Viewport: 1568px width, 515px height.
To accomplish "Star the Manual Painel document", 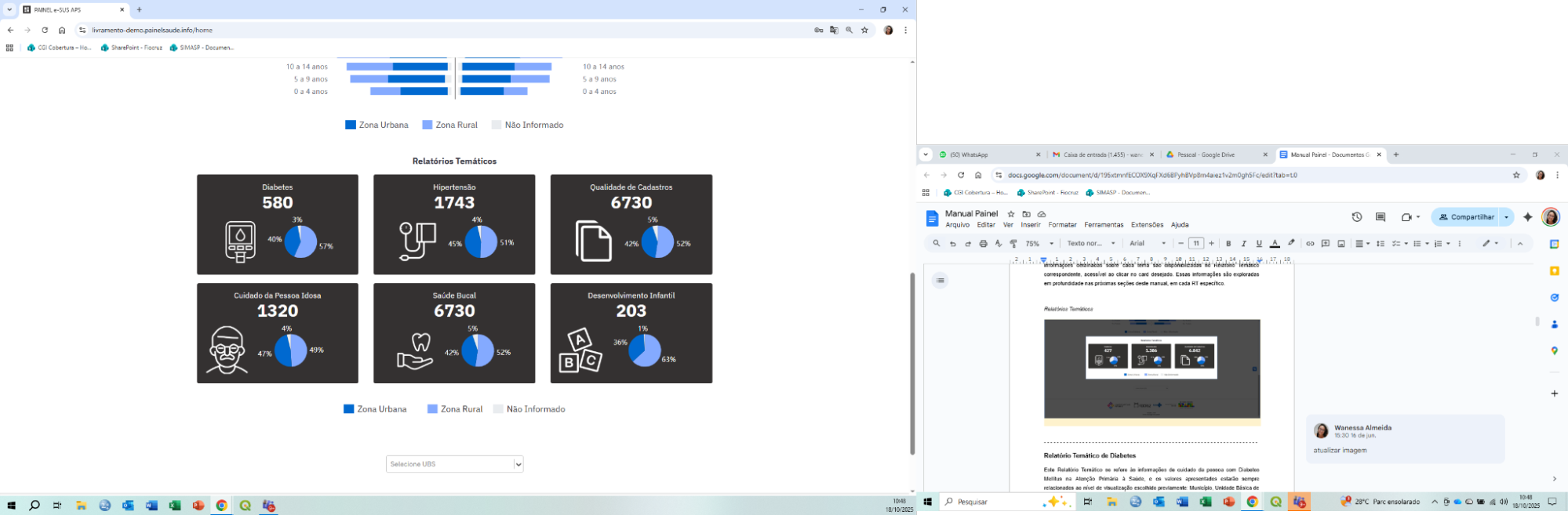I will click(x=1011, y=214).
